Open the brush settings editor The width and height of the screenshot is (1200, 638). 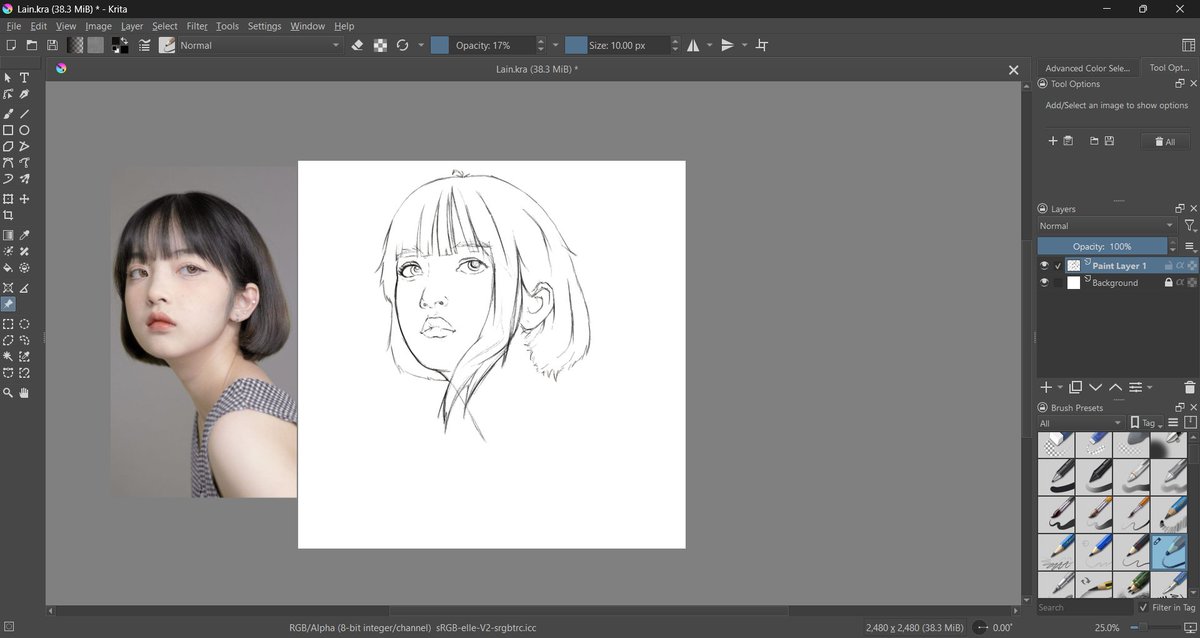point(145,45)
